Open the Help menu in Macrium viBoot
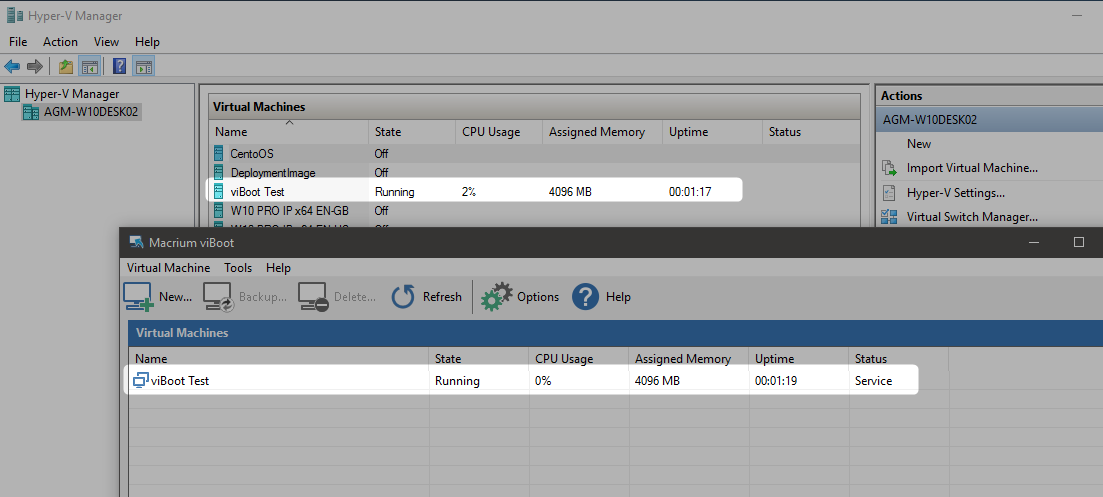This screenshot has width=1103, height=497. click(x=279, y=268)
